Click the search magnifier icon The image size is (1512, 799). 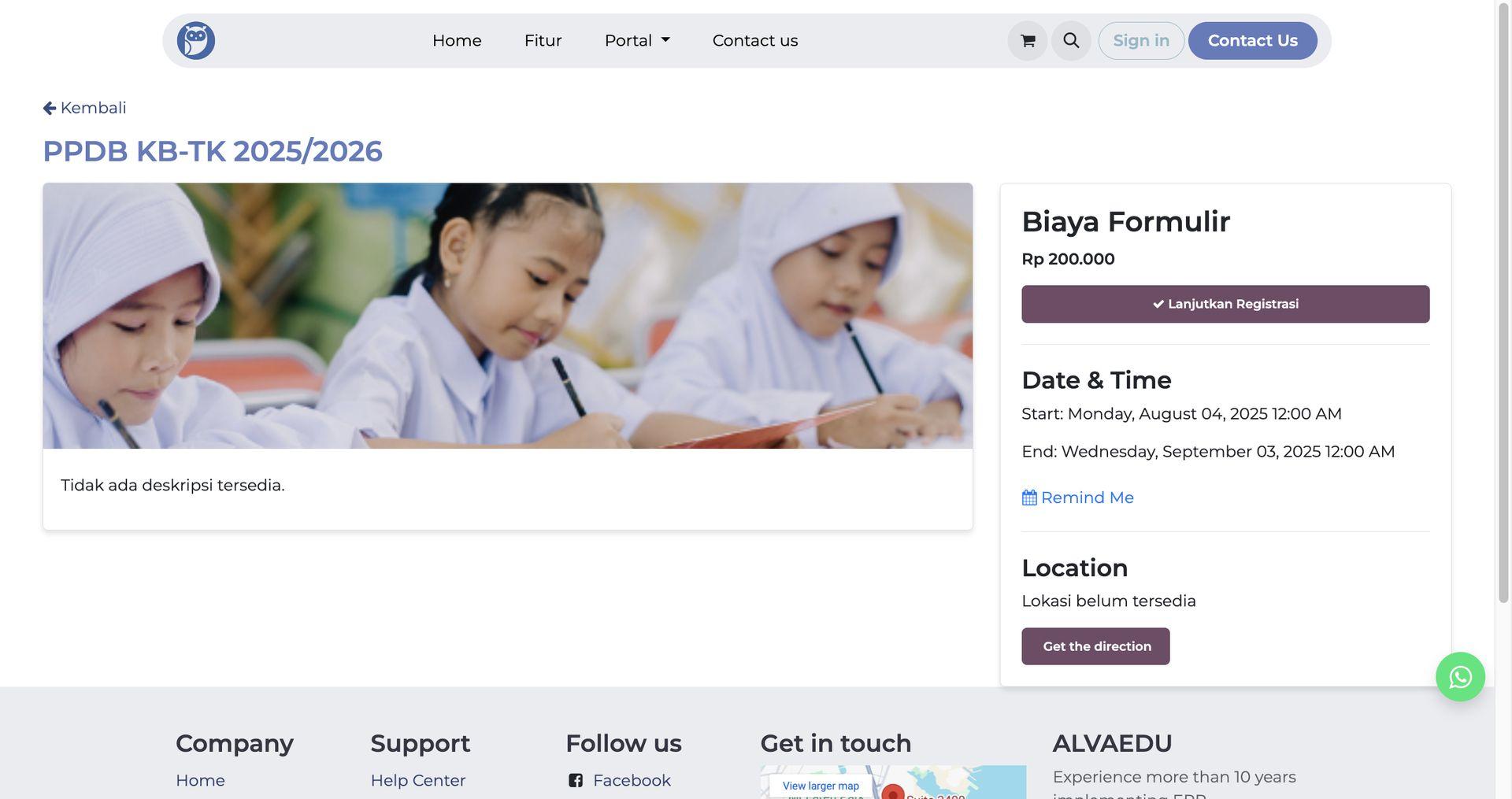1071,40
